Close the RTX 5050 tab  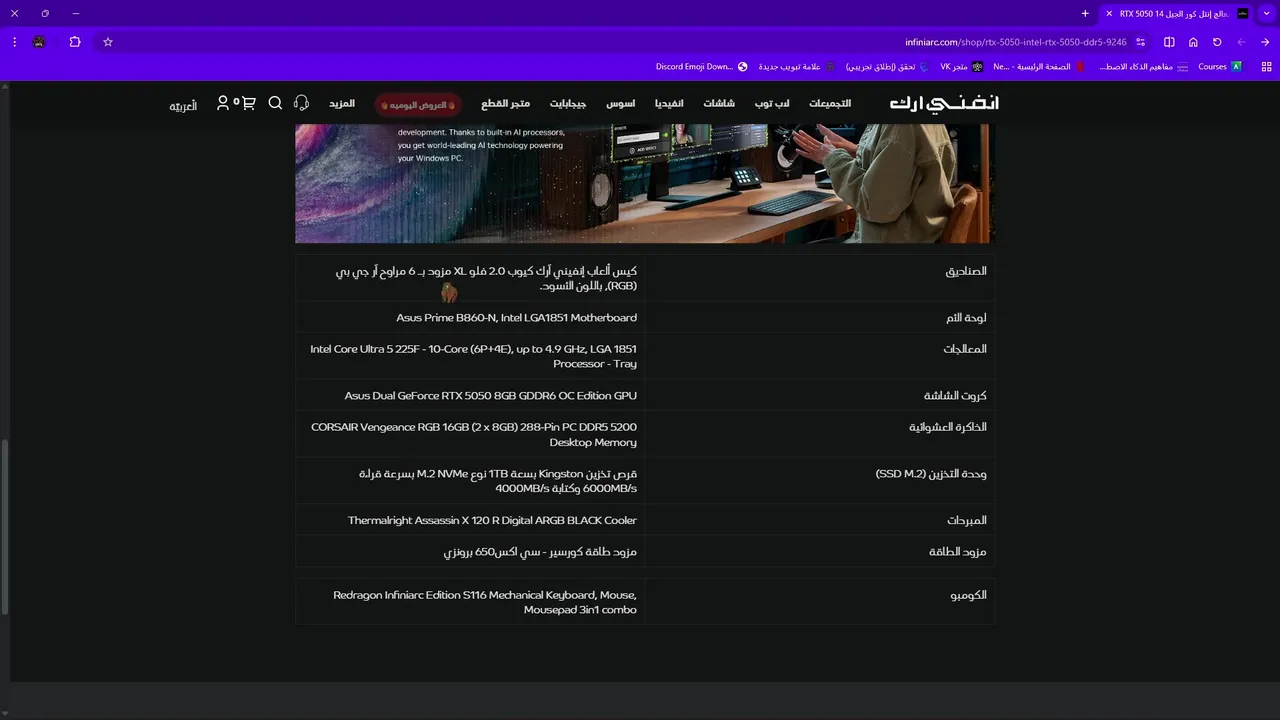pyautogui.click(x=1109, y=13)
